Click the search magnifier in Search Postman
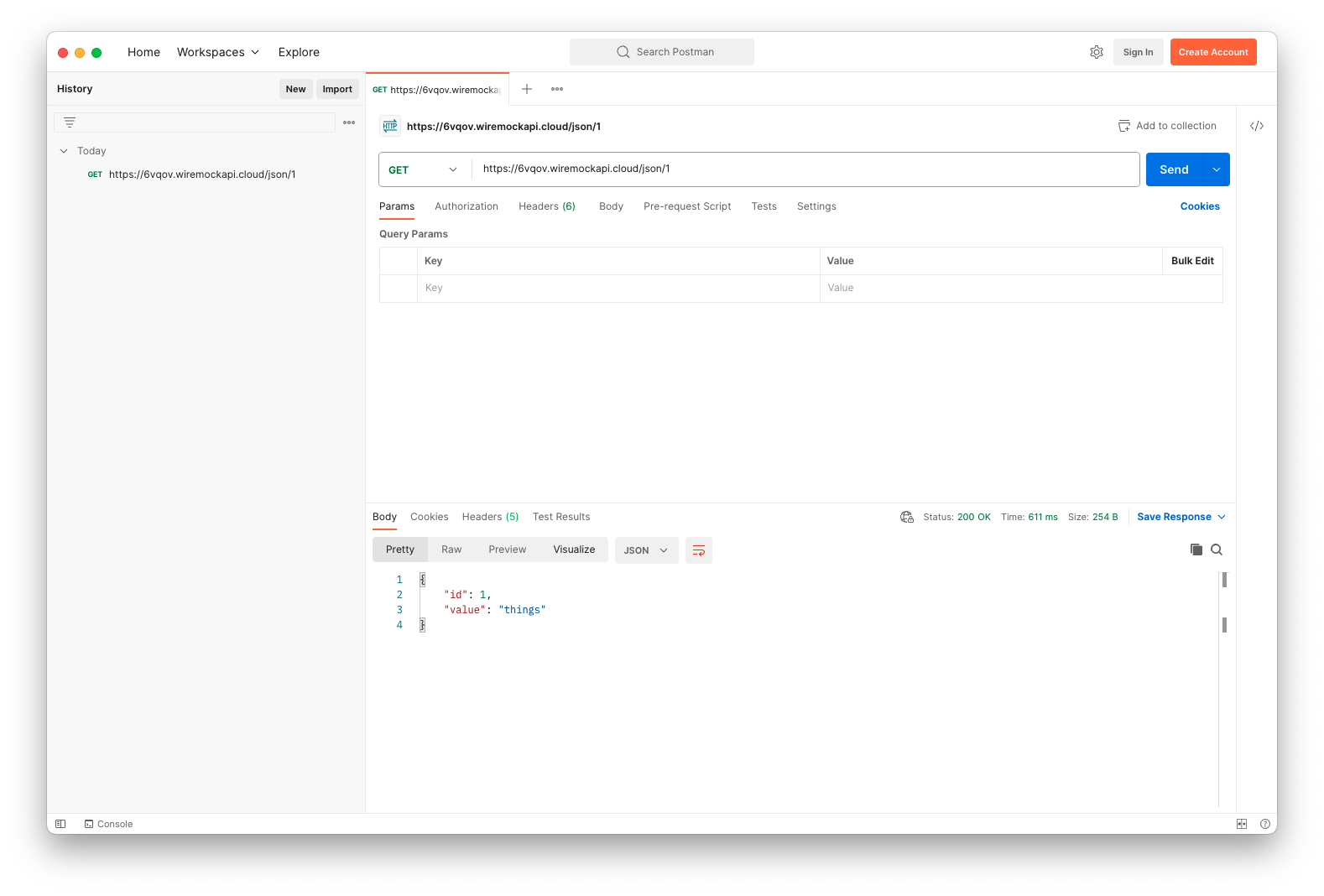 tap(623, 52)
